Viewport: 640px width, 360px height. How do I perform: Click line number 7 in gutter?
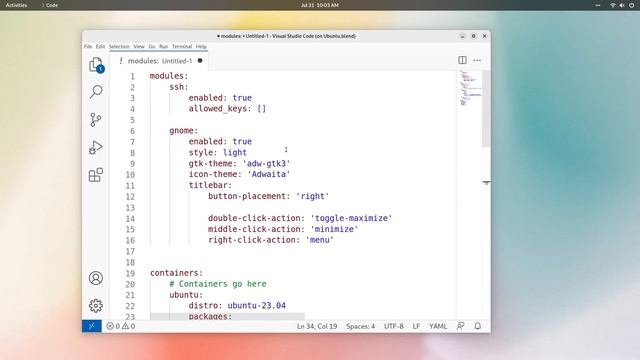[x=132, y=142]
